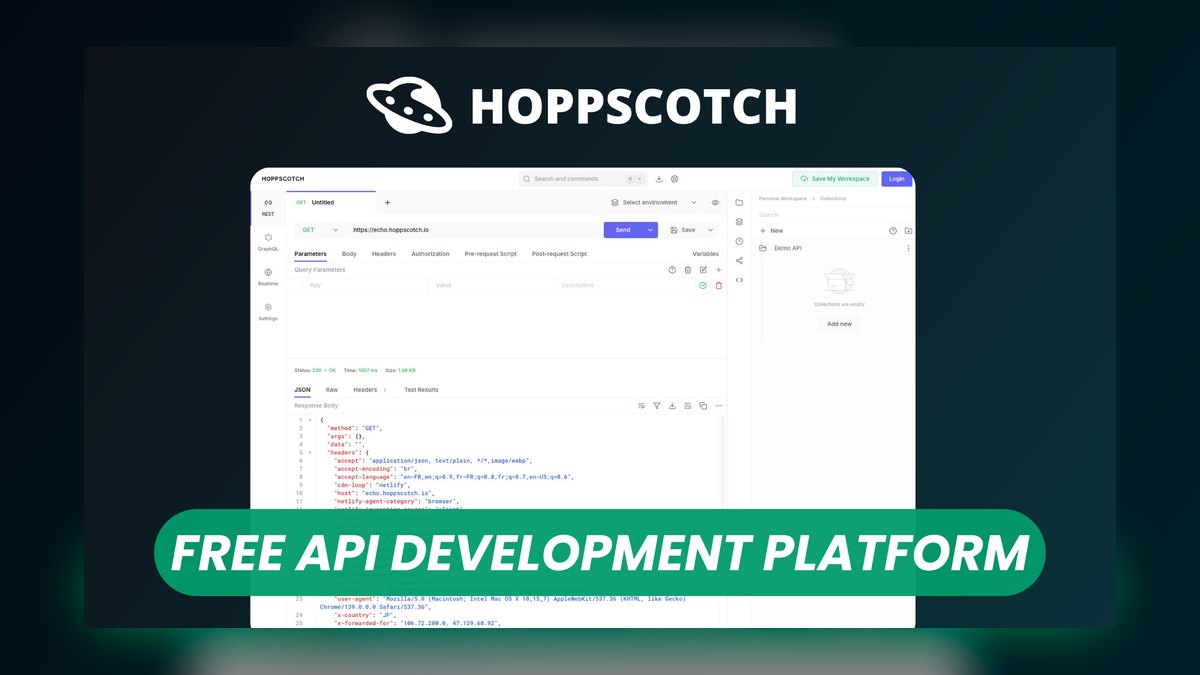This screenshot has height=675, width=1200.
Task: Click the parameter Description field
Action: 624,285
